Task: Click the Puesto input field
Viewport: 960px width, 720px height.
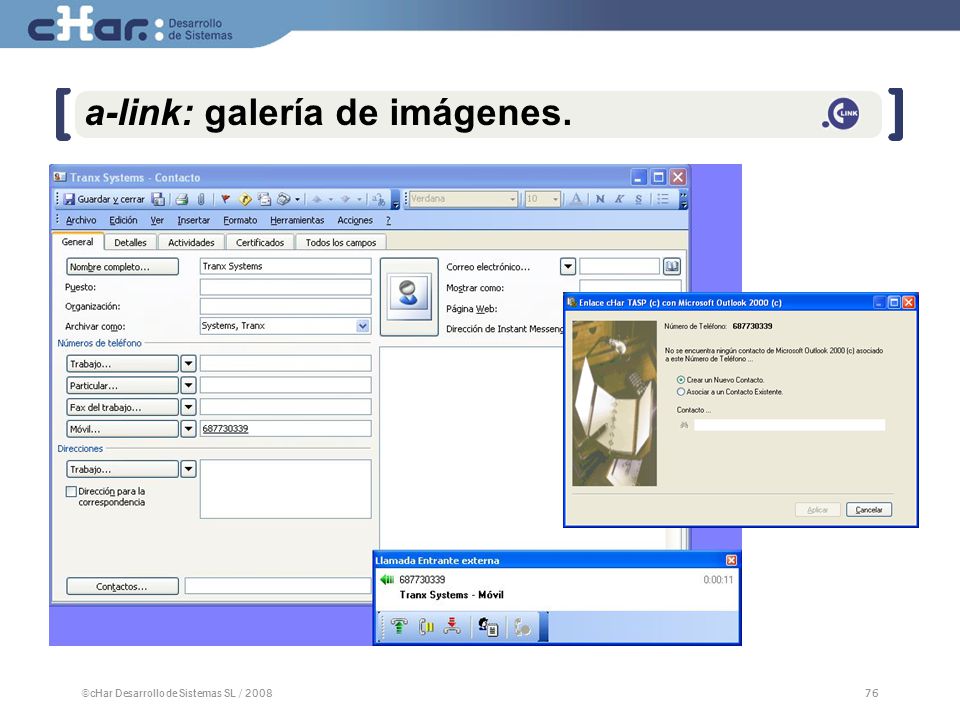Action: tap(285, 287)
